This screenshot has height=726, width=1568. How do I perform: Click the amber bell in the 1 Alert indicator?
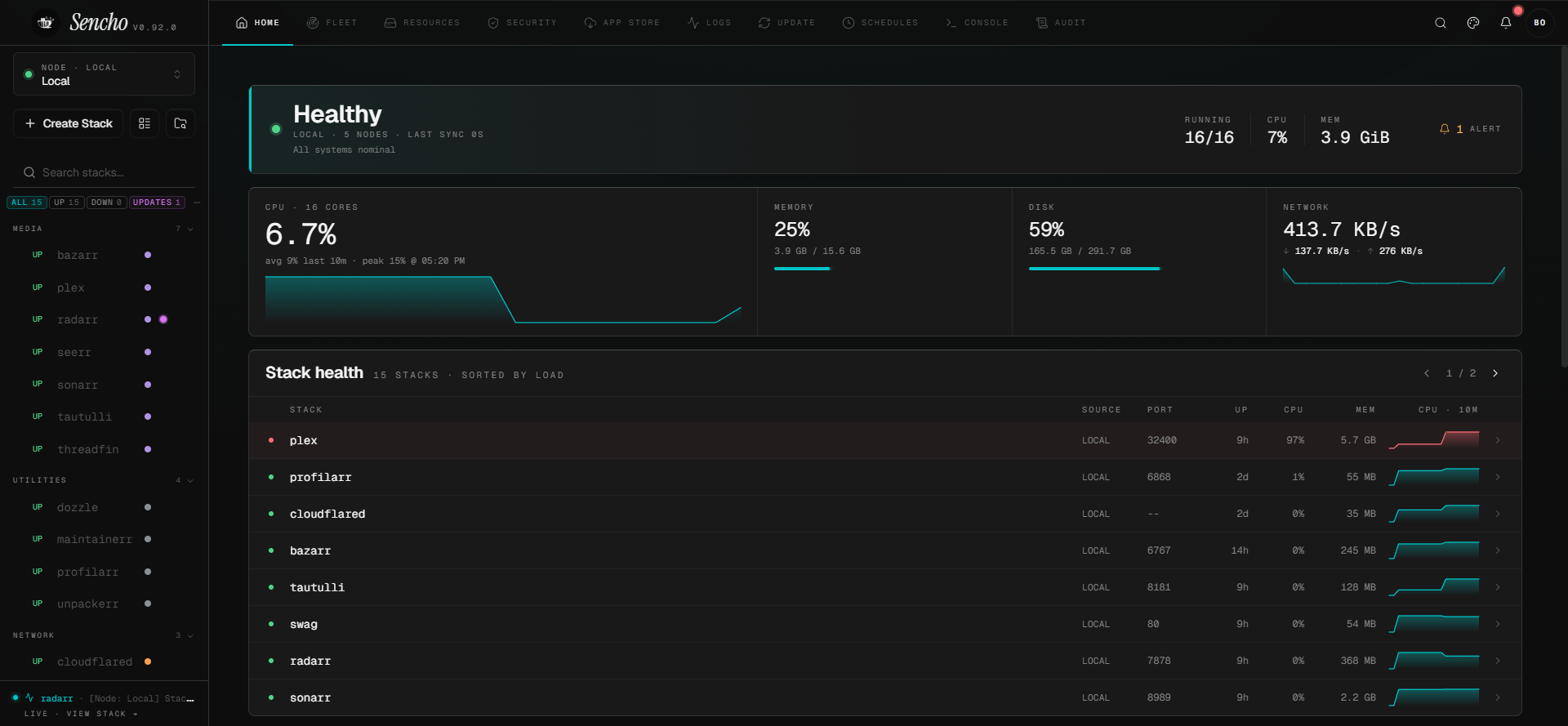[x=1445, y=129]
